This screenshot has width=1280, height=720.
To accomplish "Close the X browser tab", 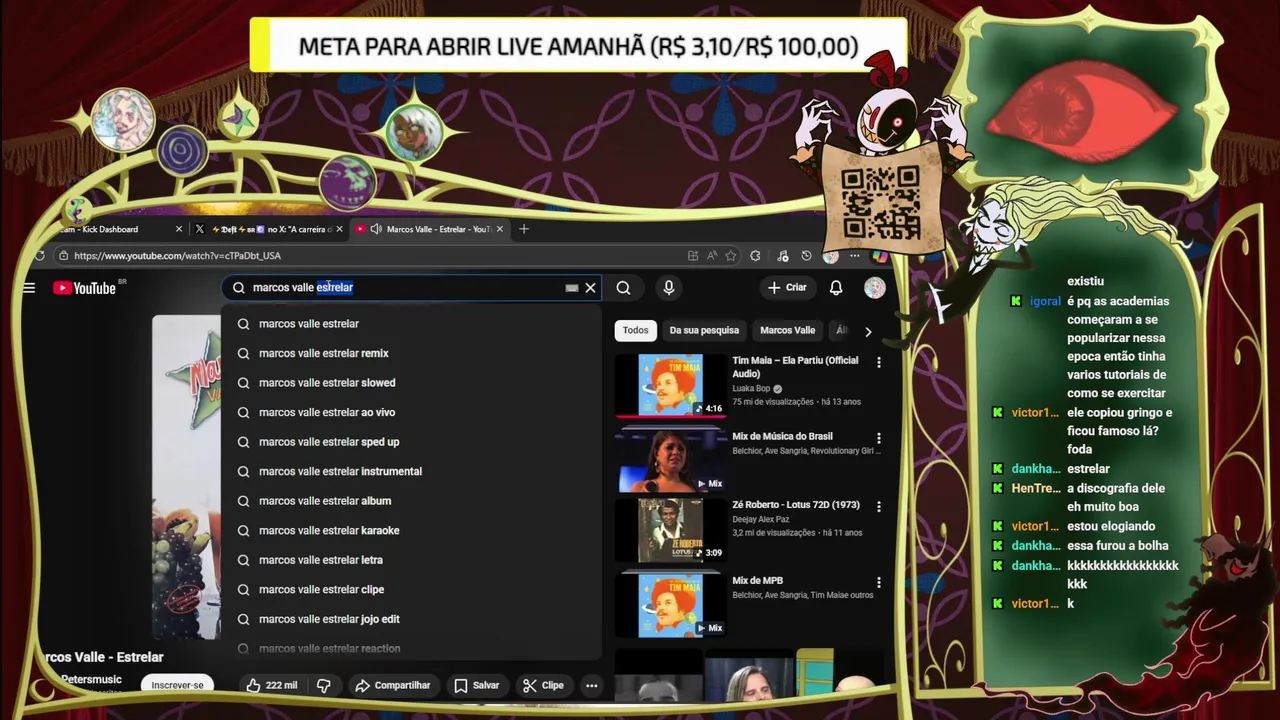I will 339,229.
